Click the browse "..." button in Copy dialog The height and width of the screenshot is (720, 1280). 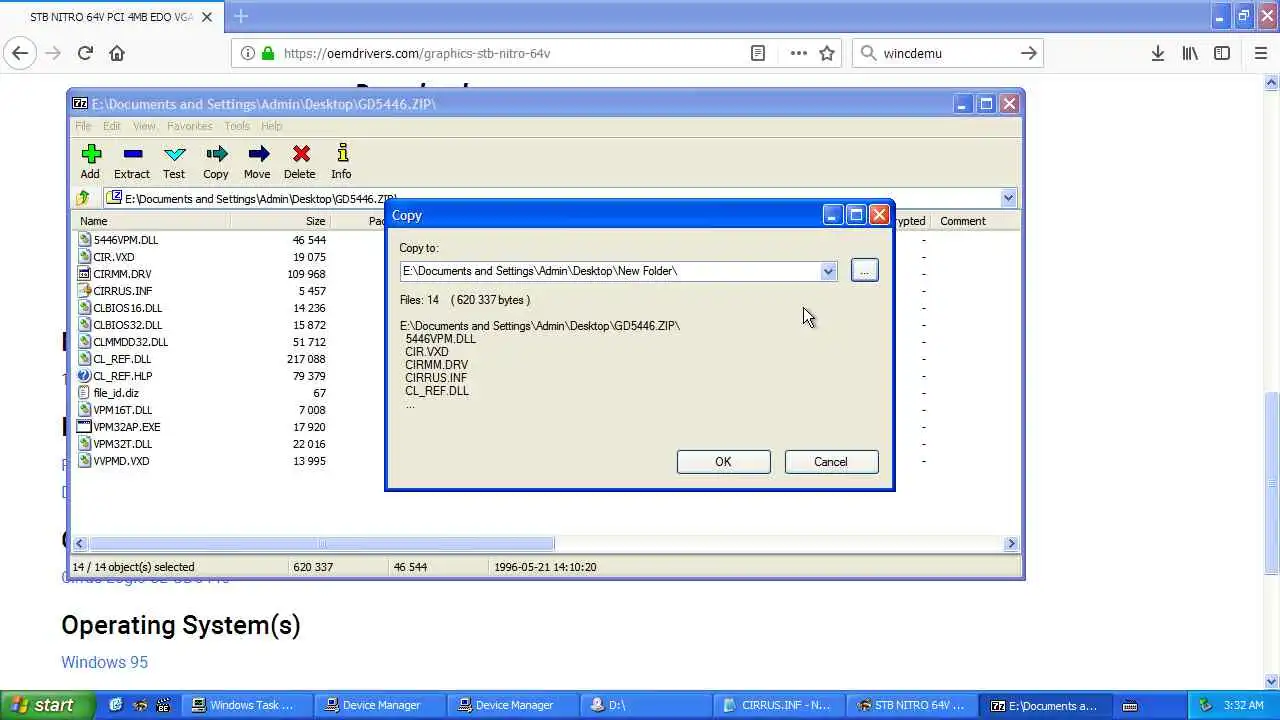click(x=864, y=271)
